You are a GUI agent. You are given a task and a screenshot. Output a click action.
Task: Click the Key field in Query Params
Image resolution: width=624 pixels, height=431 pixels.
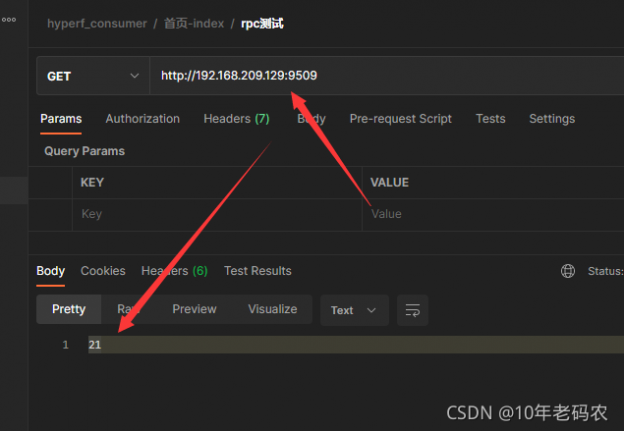click(x=215, y=214)
